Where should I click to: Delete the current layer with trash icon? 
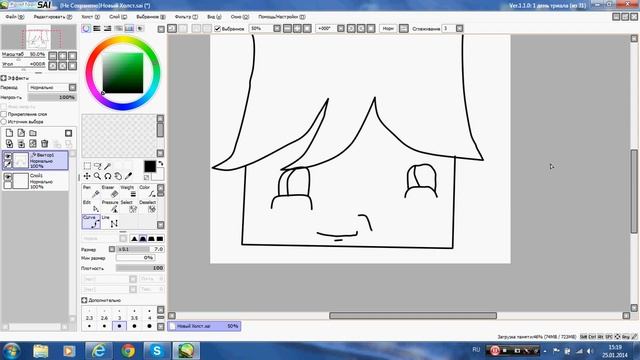click(44, 143)
